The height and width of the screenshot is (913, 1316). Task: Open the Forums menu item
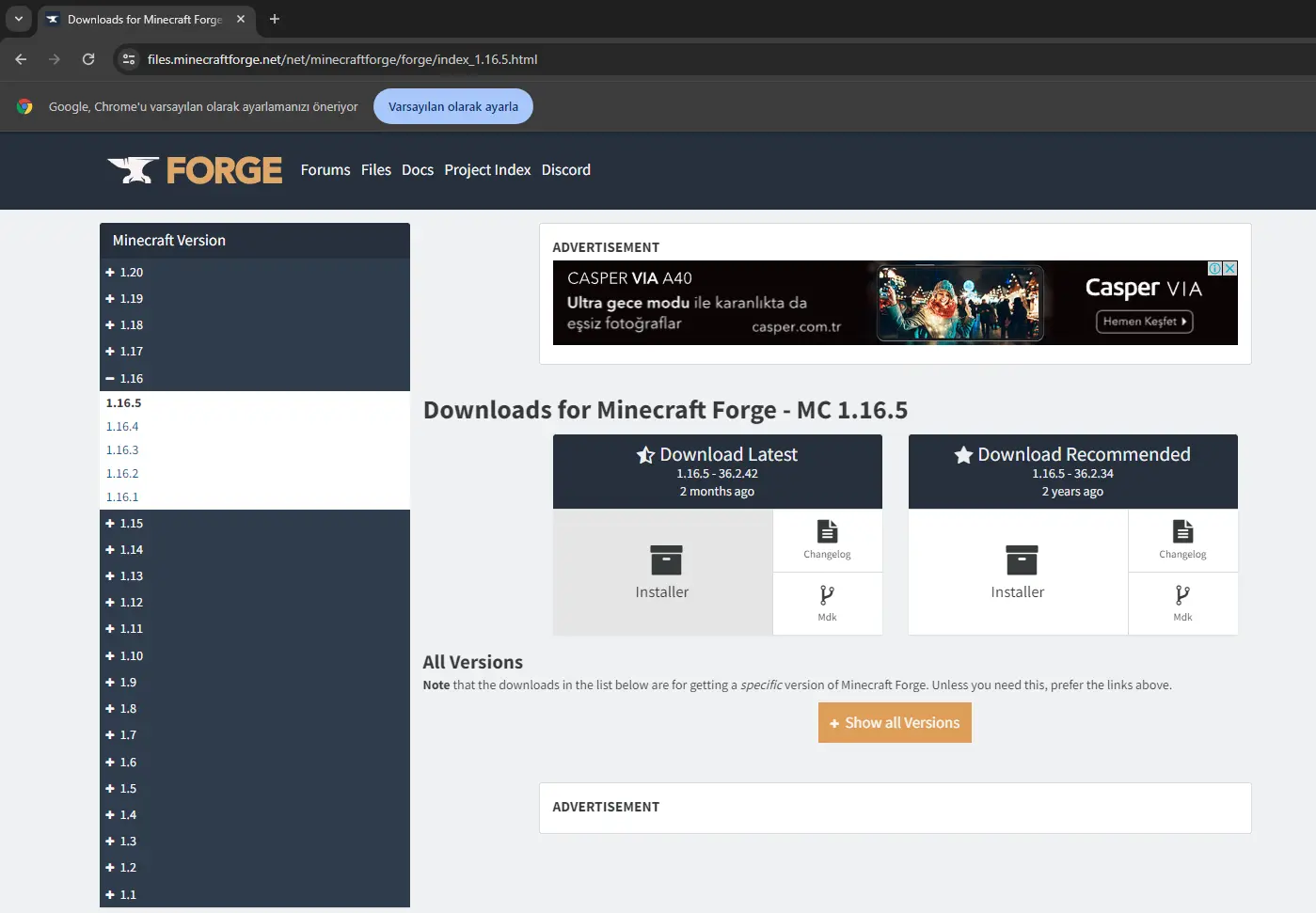pyautogui.click(x=325, y=170)
